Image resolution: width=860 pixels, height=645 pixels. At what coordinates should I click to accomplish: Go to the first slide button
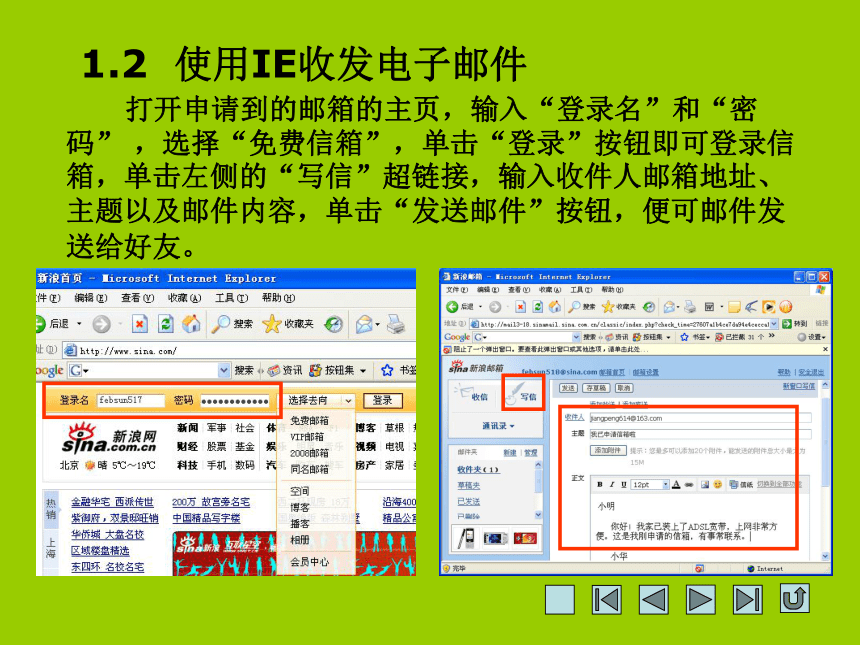coord(607,599)
